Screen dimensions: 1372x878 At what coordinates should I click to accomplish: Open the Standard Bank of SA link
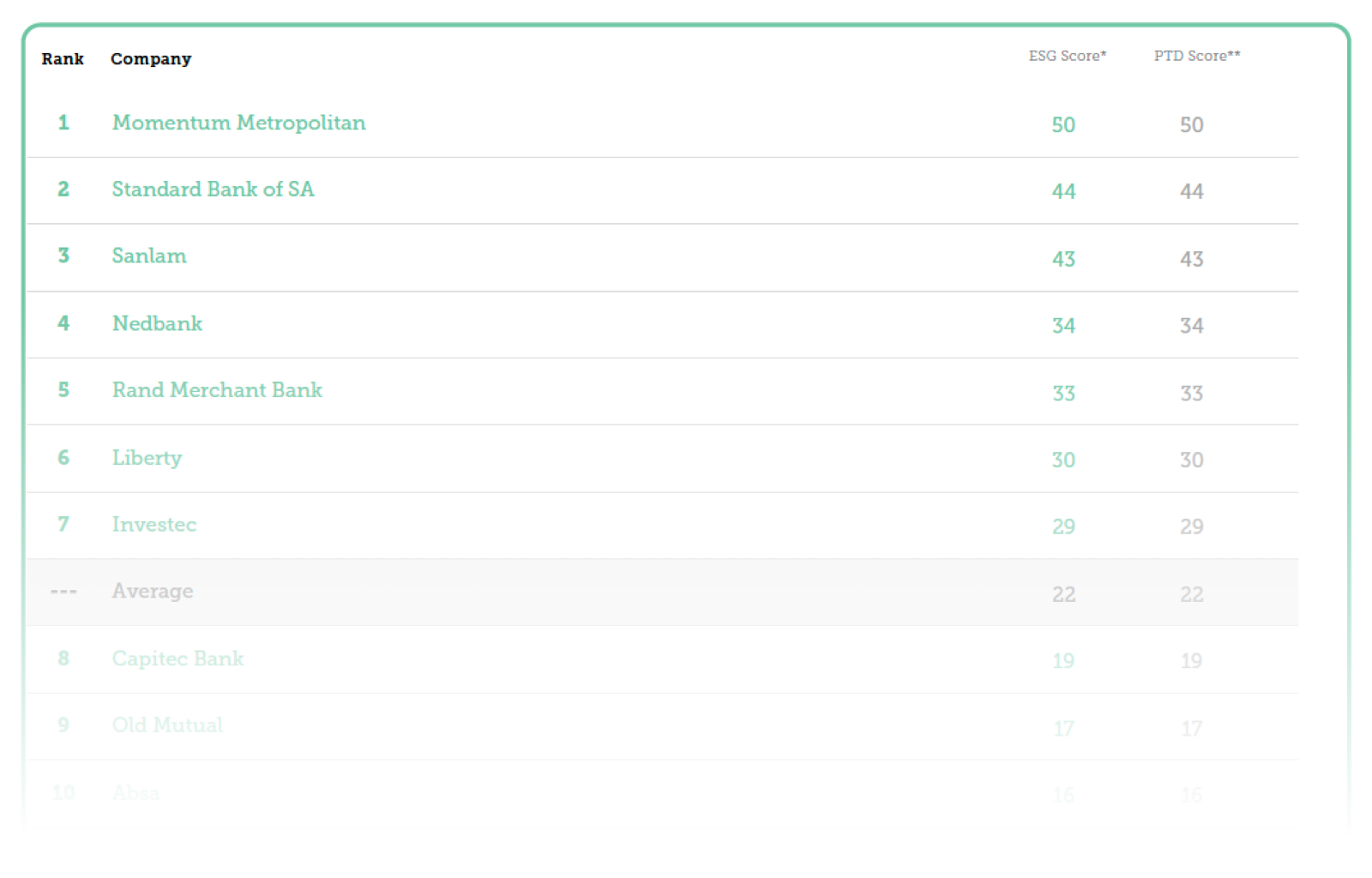click(213, 189)
